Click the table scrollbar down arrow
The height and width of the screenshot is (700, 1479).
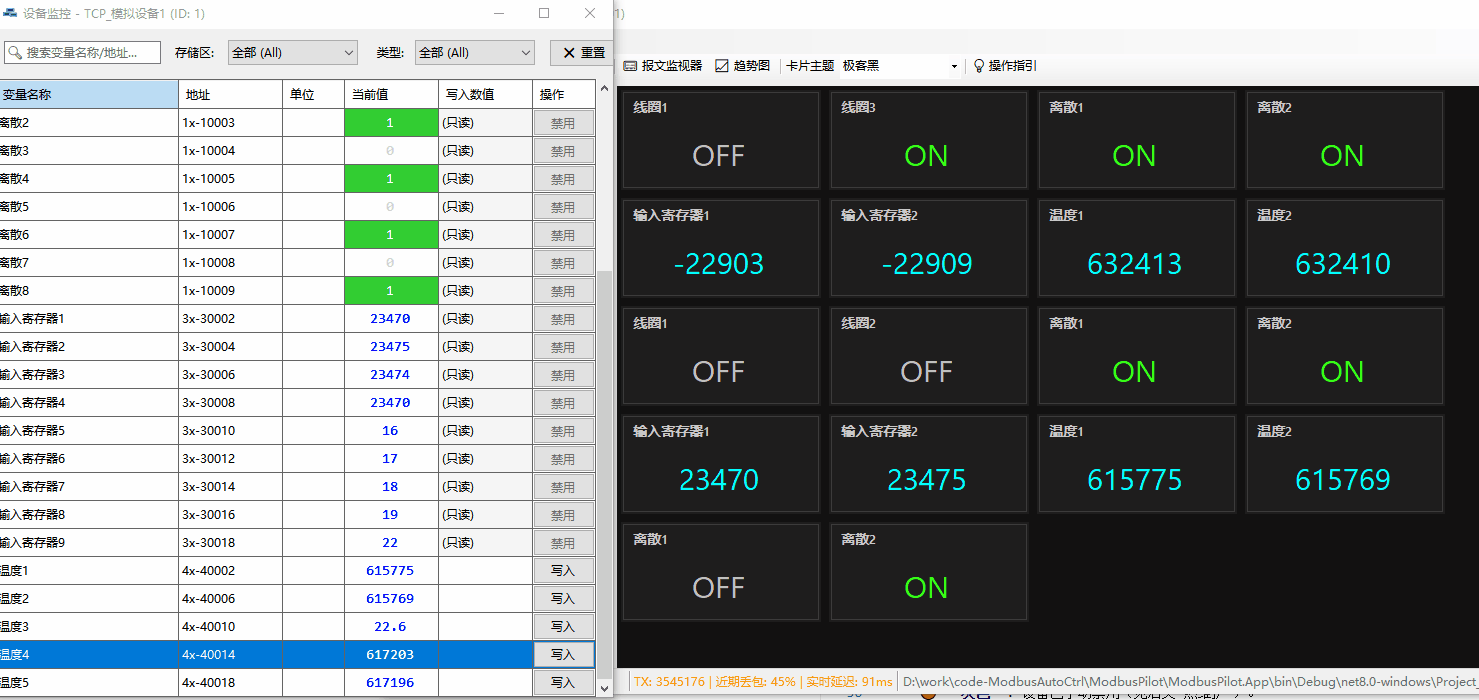pyautogui.click(x=604, y=689)
